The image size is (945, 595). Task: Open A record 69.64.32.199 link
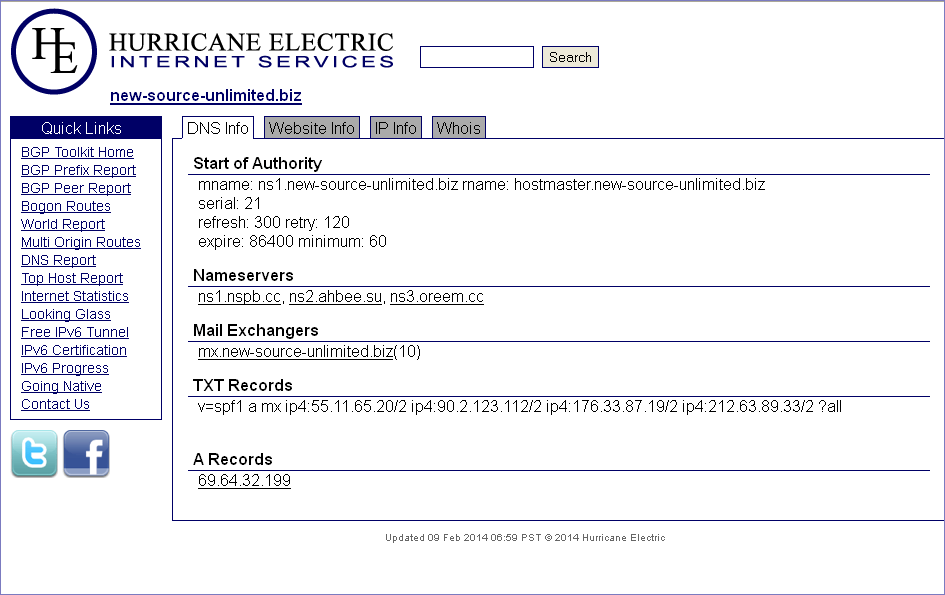244,480
